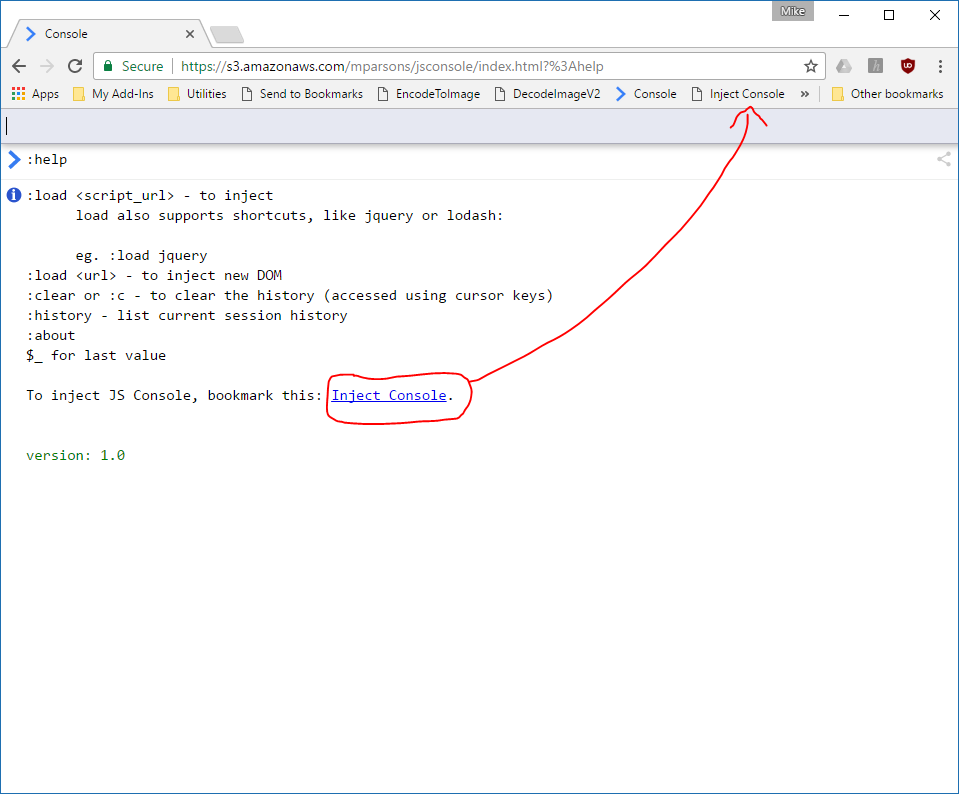This screenshot has width=959, height=794.
Task: Click the share icon beside :help
Action: click(x=944, y=160)
